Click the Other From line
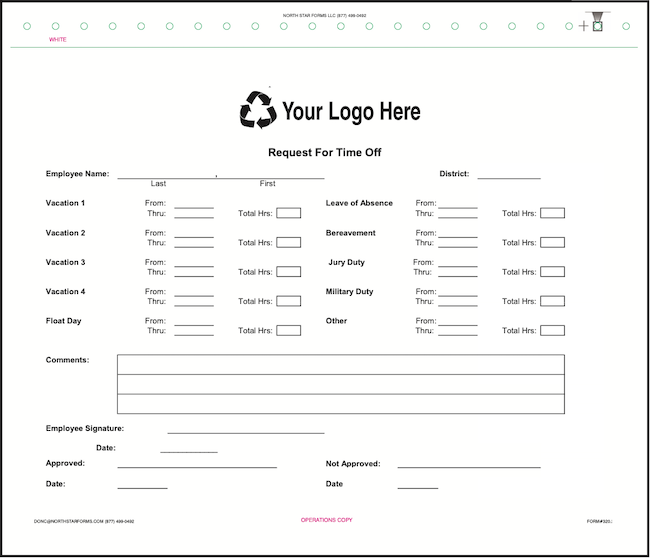 458,321
